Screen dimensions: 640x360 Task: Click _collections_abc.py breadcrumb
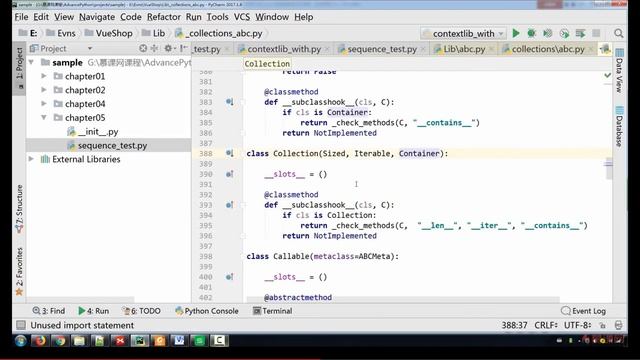coord(219,33)
